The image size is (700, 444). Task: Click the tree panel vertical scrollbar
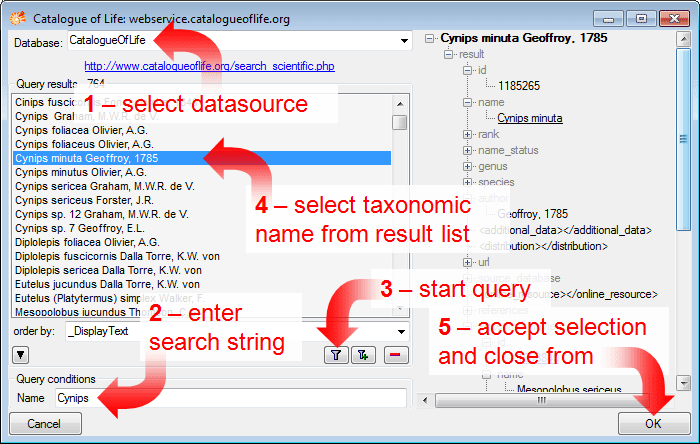[x=684, y=210]
